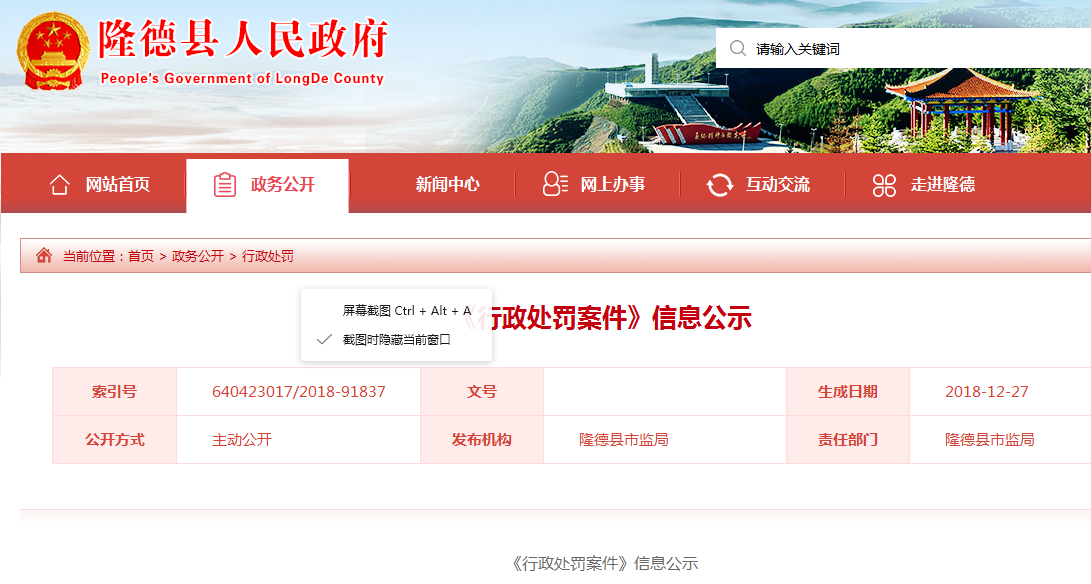1091x584 pixels.
Task: Click the four-circles icon beside 走进隆德
Action: 884,185
